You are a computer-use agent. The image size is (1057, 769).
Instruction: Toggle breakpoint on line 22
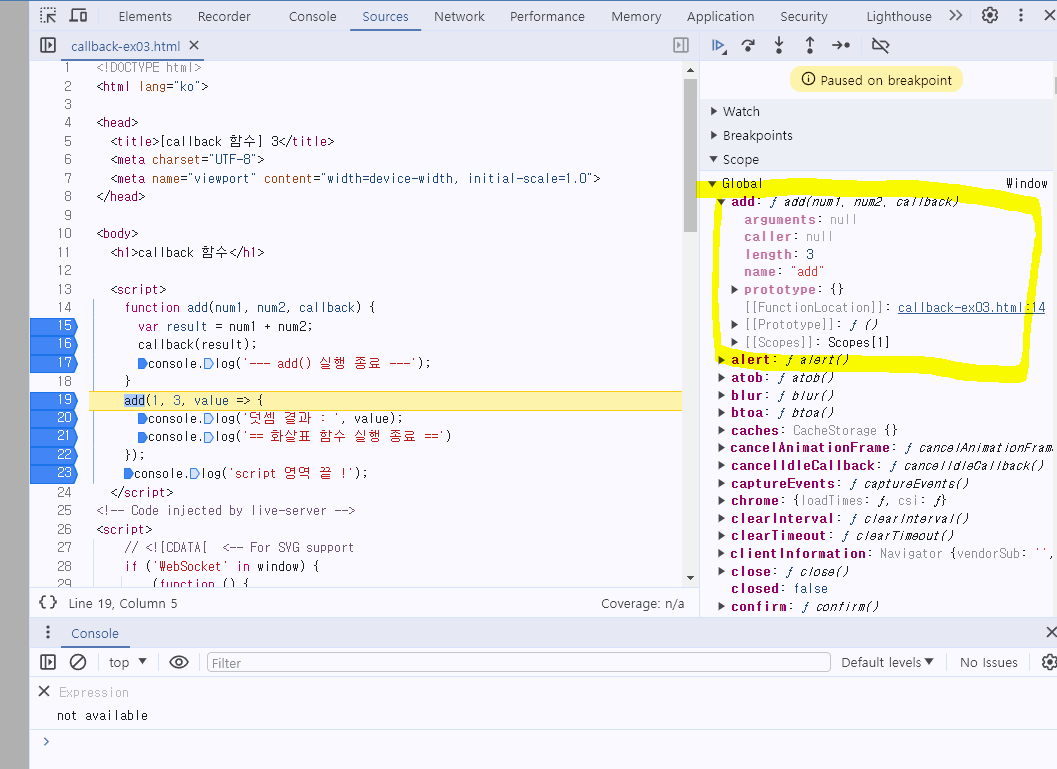[x=54, y=454]
